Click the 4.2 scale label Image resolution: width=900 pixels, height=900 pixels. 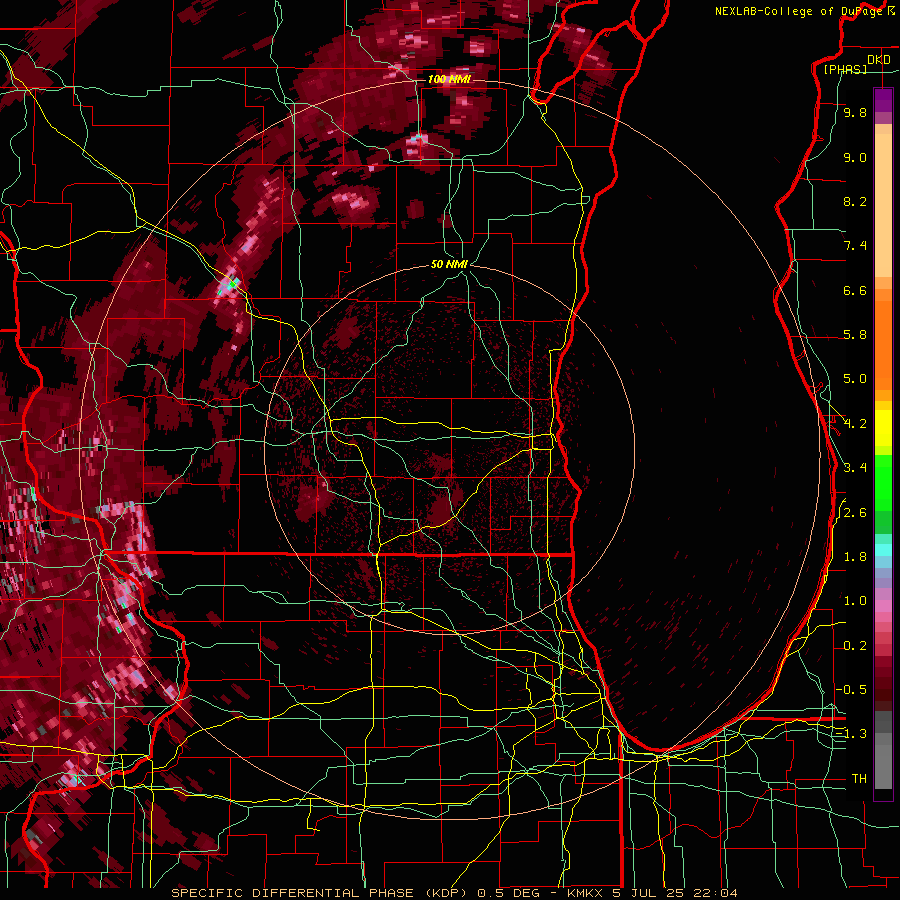point(855,424)
